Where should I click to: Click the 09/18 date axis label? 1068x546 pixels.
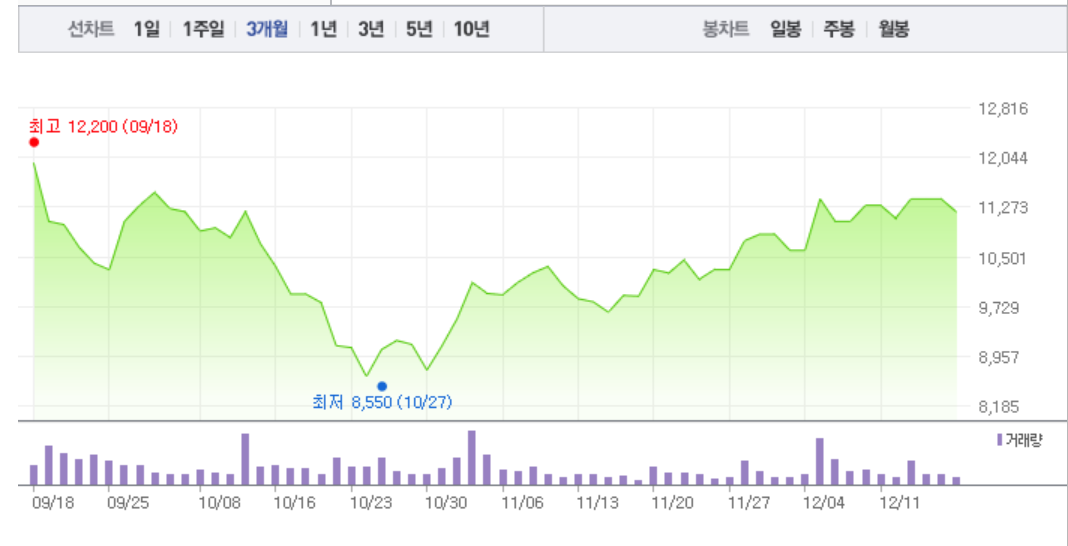pos(52,503)
